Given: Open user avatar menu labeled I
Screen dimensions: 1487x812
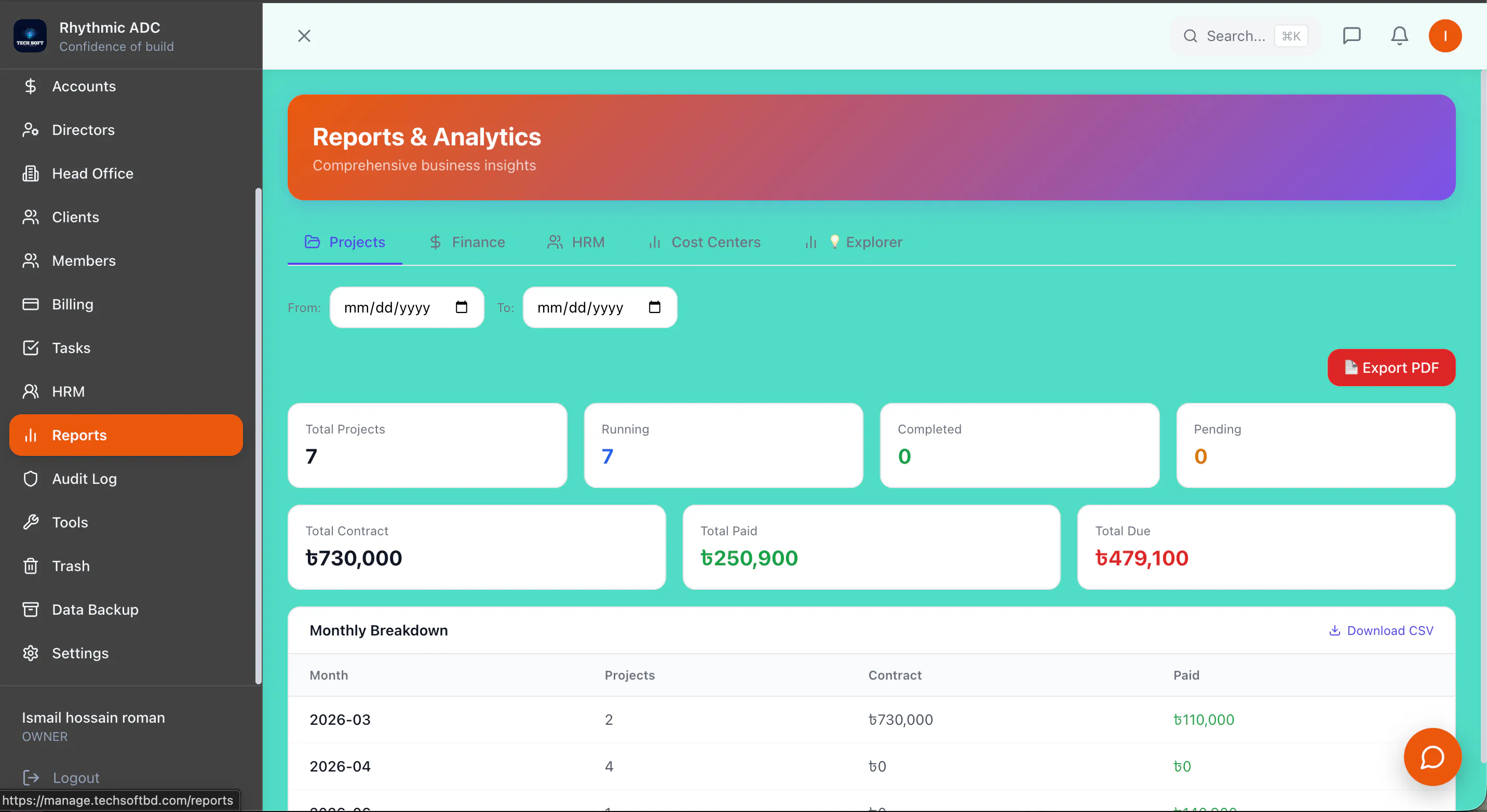Looking at the screenshot, I should [1445, 36].
